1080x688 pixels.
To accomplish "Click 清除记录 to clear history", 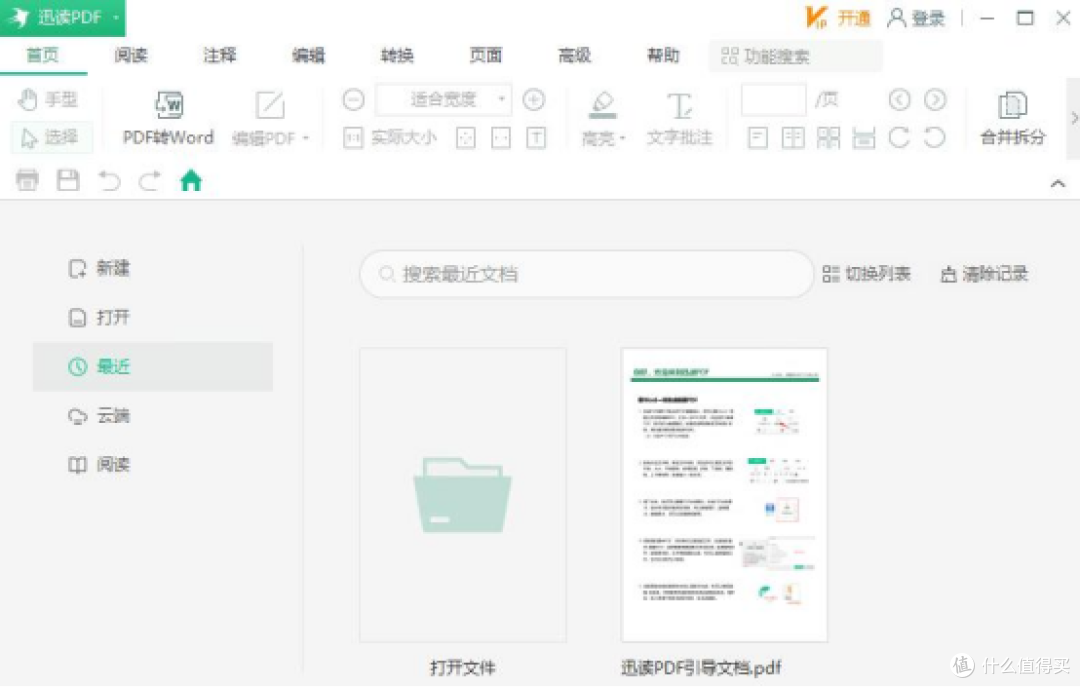I will coord(984,274).
